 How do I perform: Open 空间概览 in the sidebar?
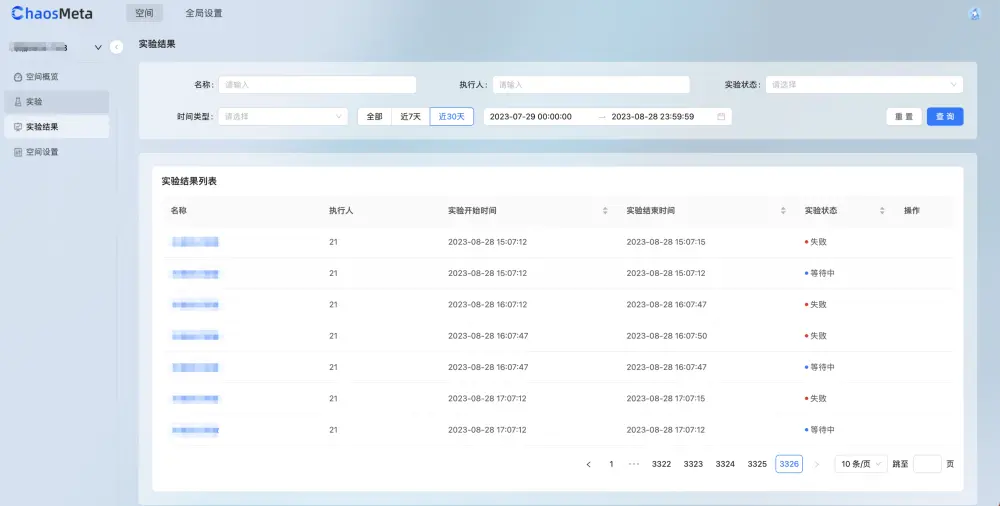click(x=42, y=76)
